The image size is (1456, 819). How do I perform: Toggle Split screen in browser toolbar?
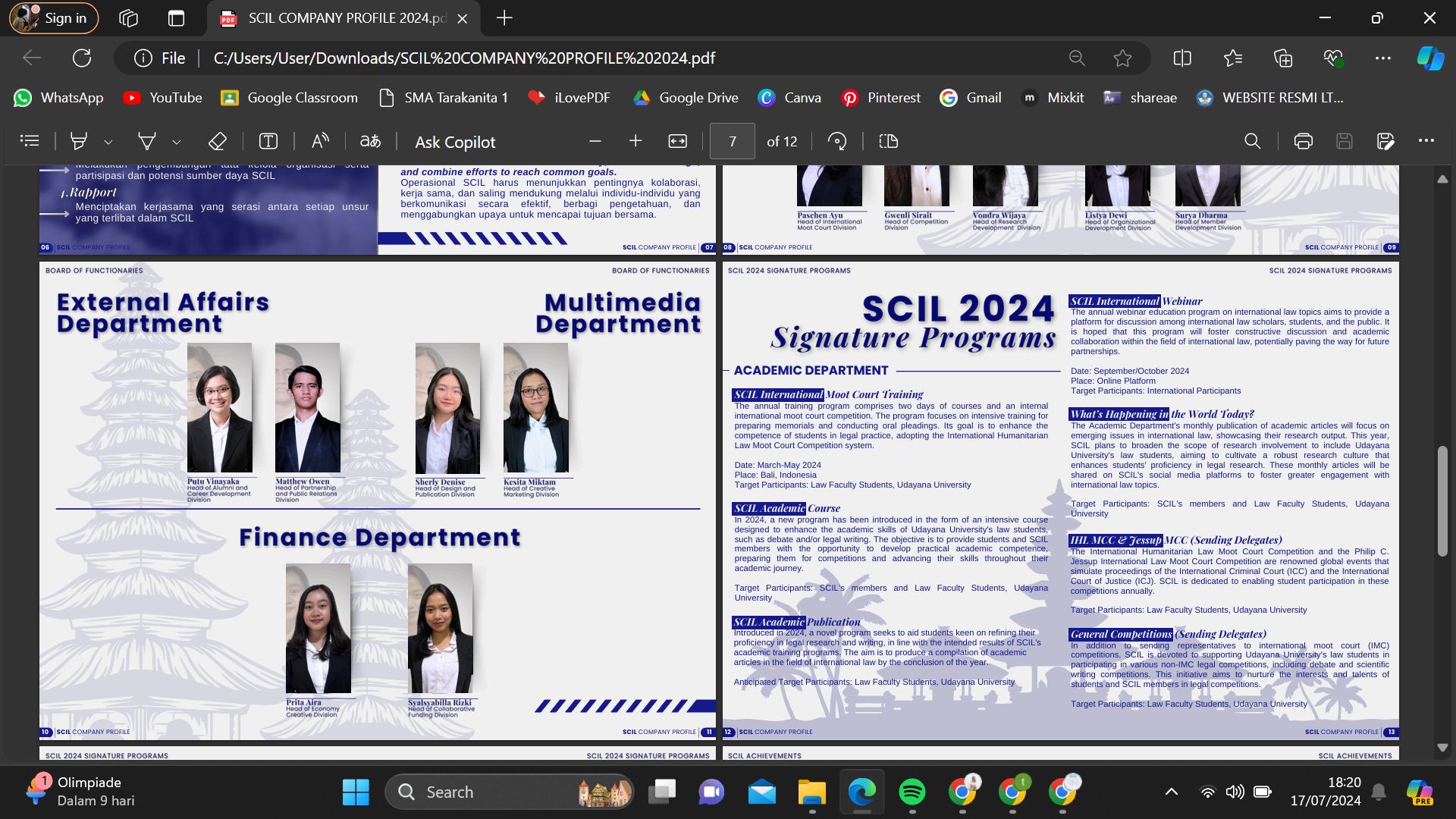1181,58
